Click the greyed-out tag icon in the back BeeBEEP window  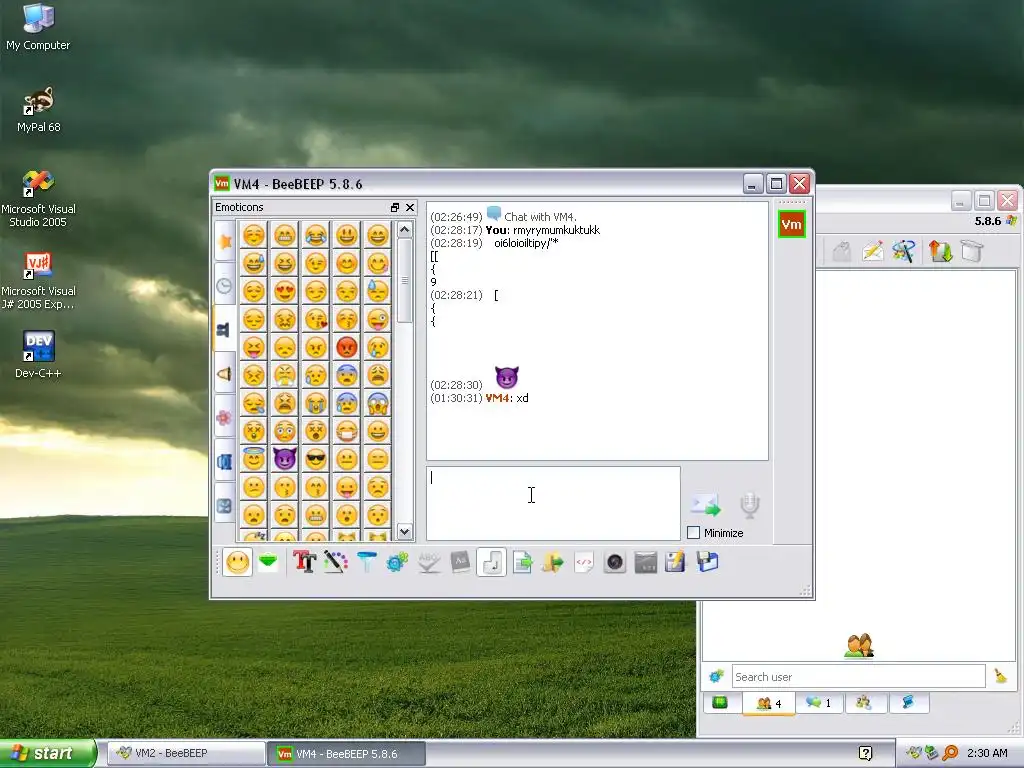click(x=842, y=251)
